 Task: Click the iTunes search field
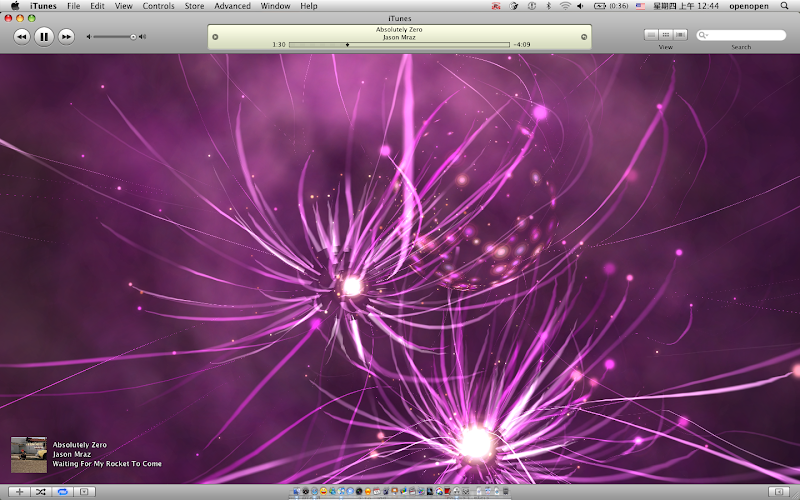745,35
